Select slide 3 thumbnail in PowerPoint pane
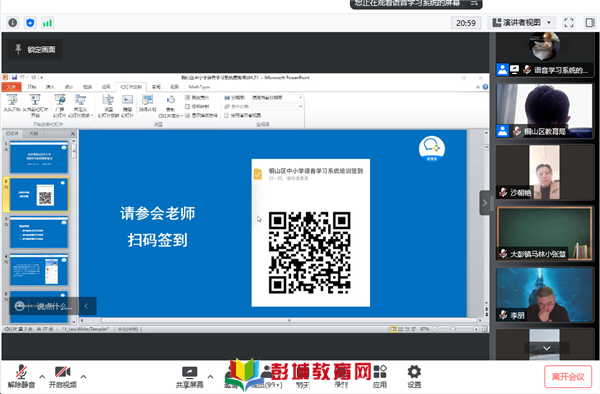Image resolution: width=600 pixels, height=394 pixels. 39,233
